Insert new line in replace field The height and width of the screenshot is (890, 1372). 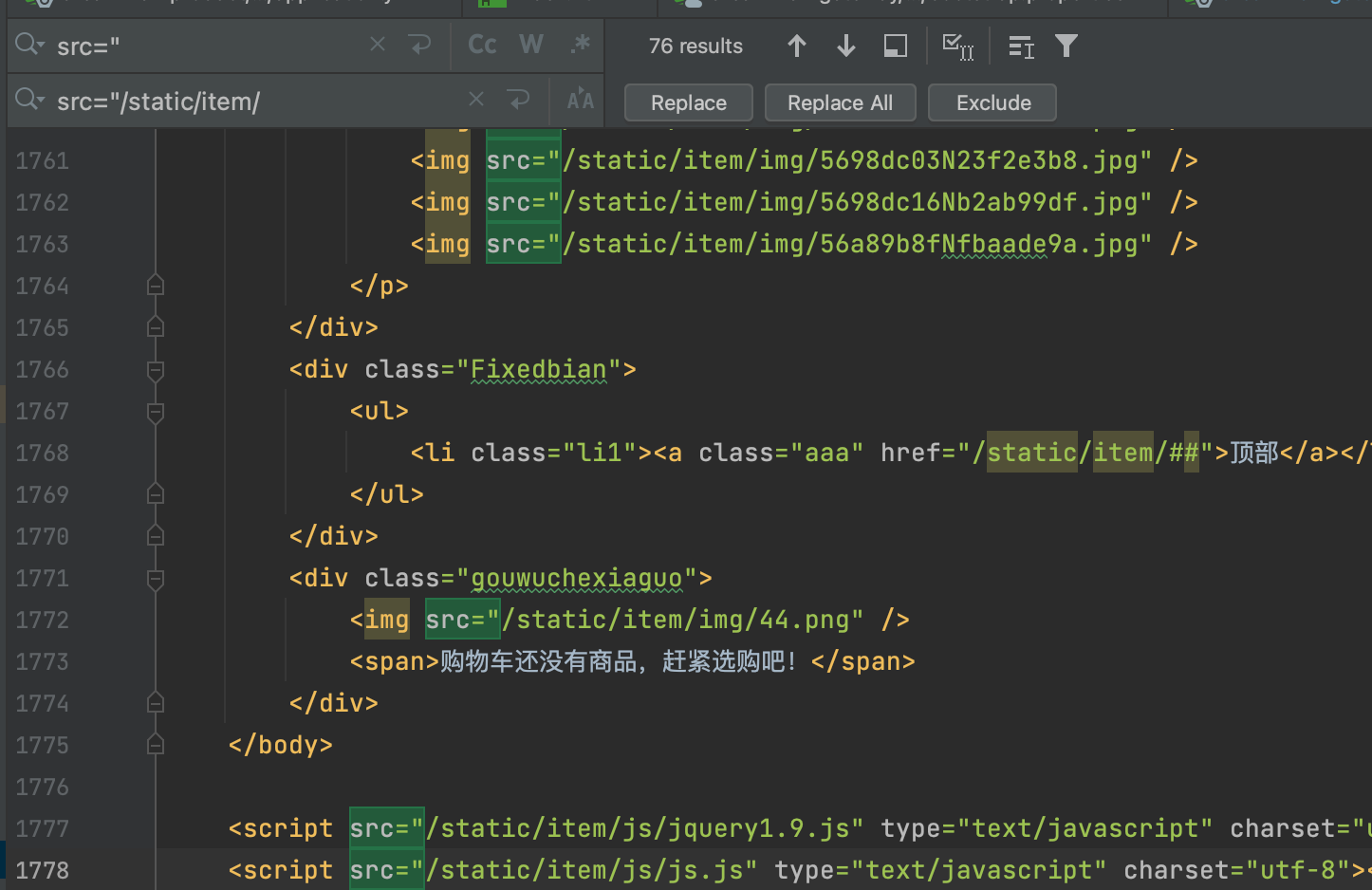click(518, 100)
